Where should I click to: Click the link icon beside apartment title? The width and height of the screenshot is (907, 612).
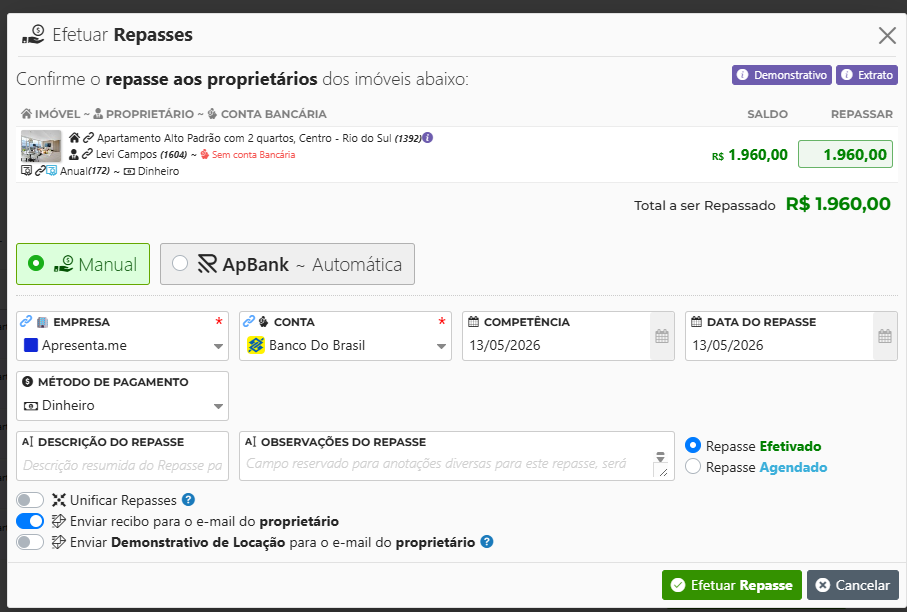[88, 138]
